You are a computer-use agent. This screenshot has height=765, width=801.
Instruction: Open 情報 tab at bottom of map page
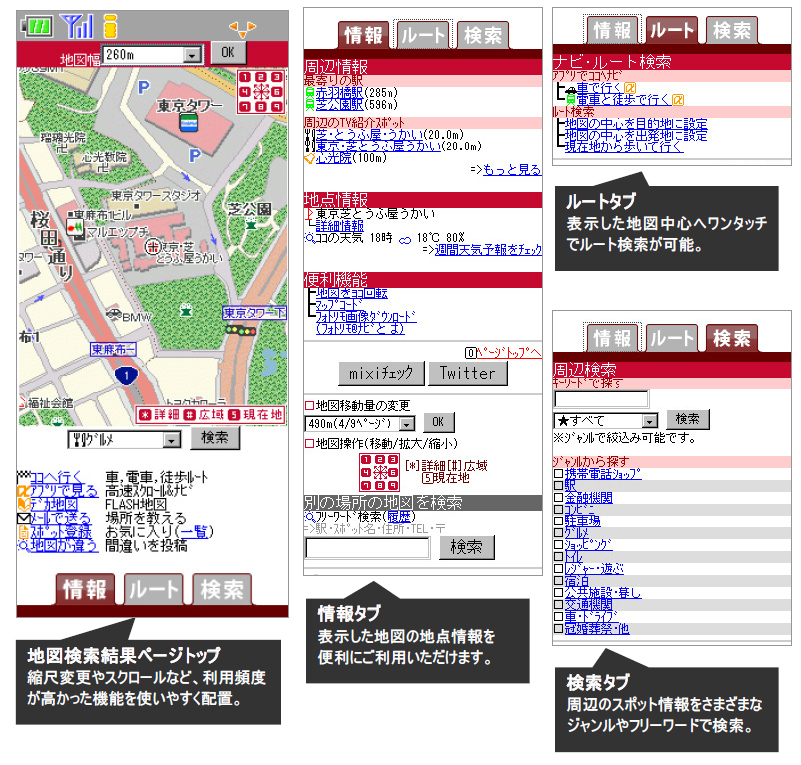[85, 589]
